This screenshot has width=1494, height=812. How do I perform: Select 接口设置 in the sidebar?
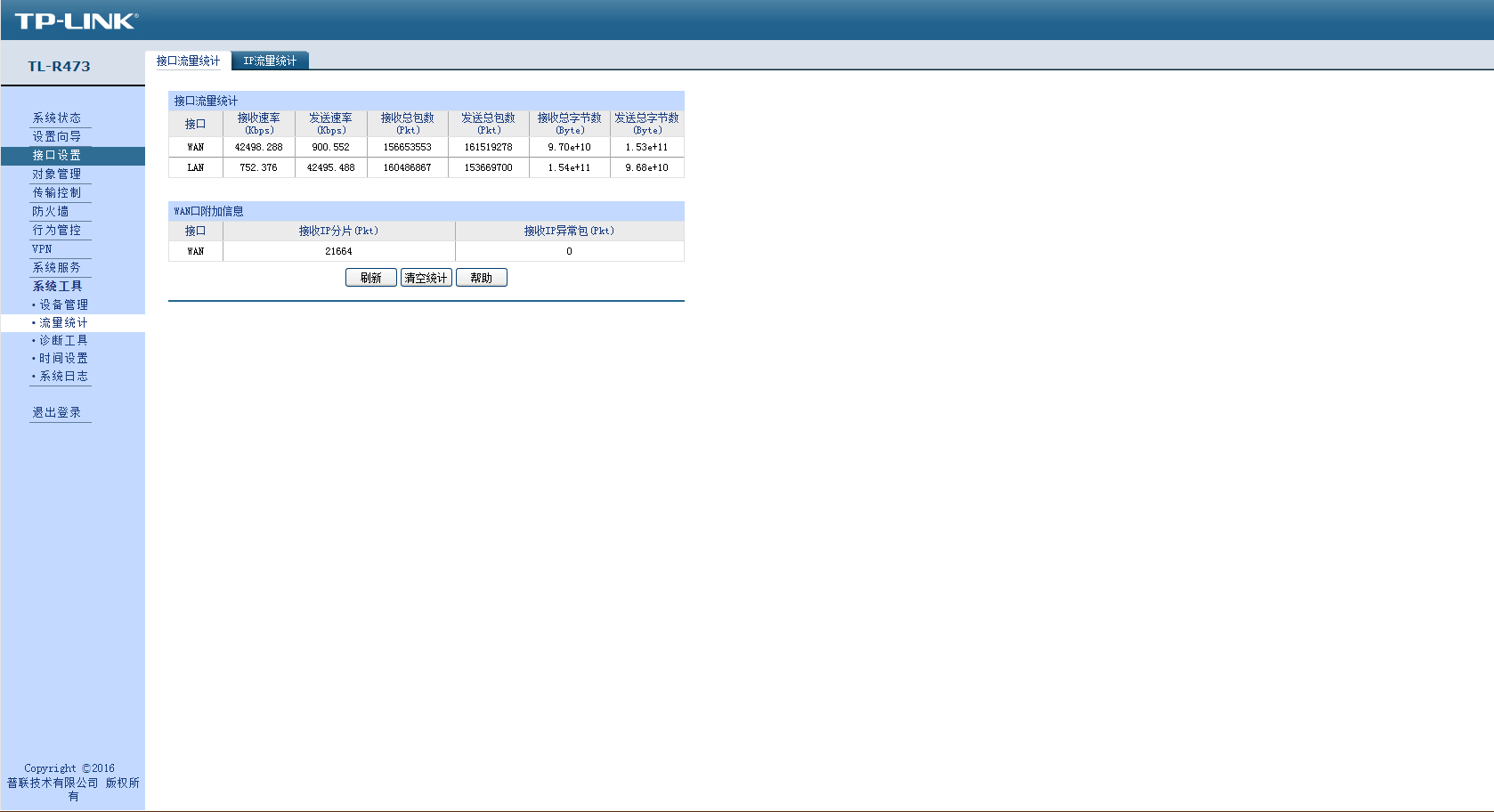57,155
